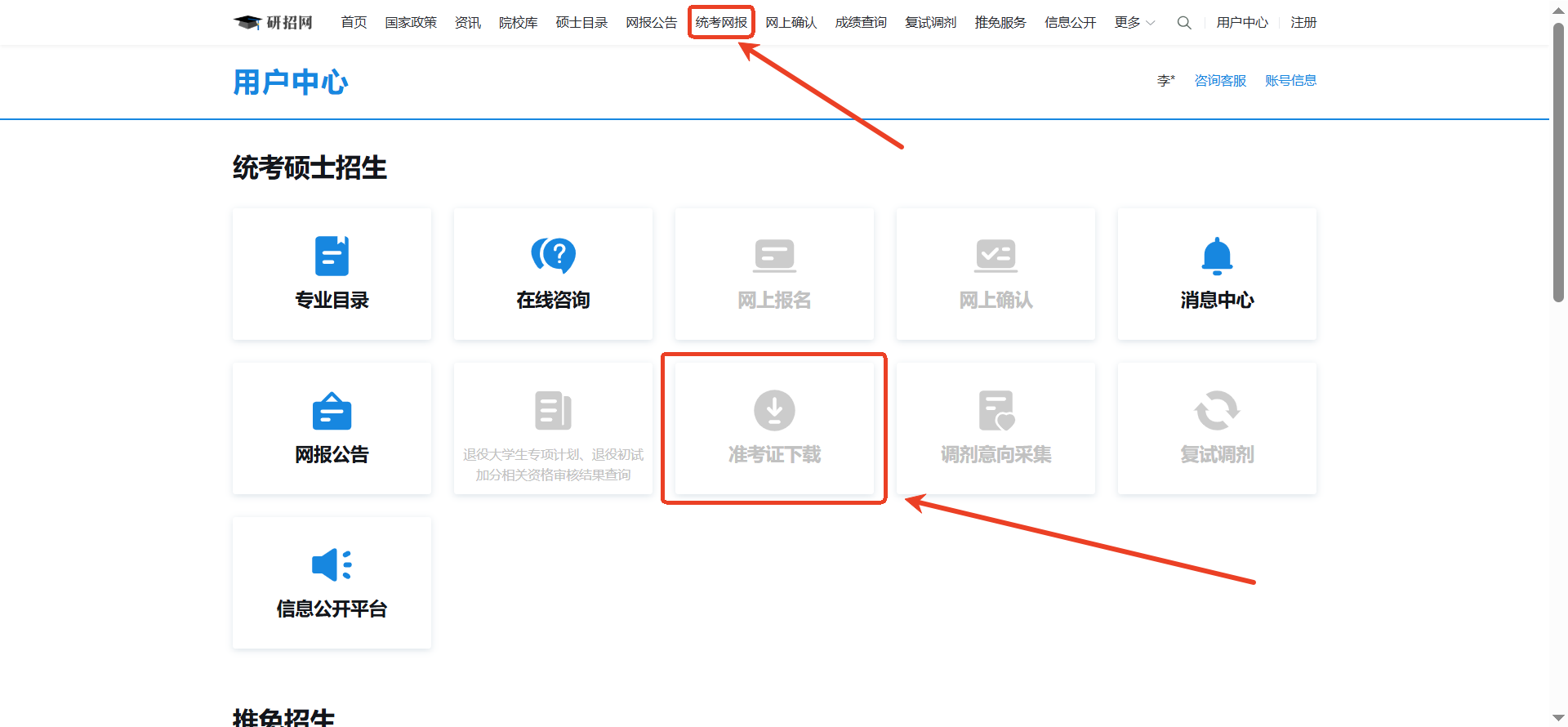Click the 消息中心 bell icon
Screen dimensions: 1568x727
(1217, 256)
